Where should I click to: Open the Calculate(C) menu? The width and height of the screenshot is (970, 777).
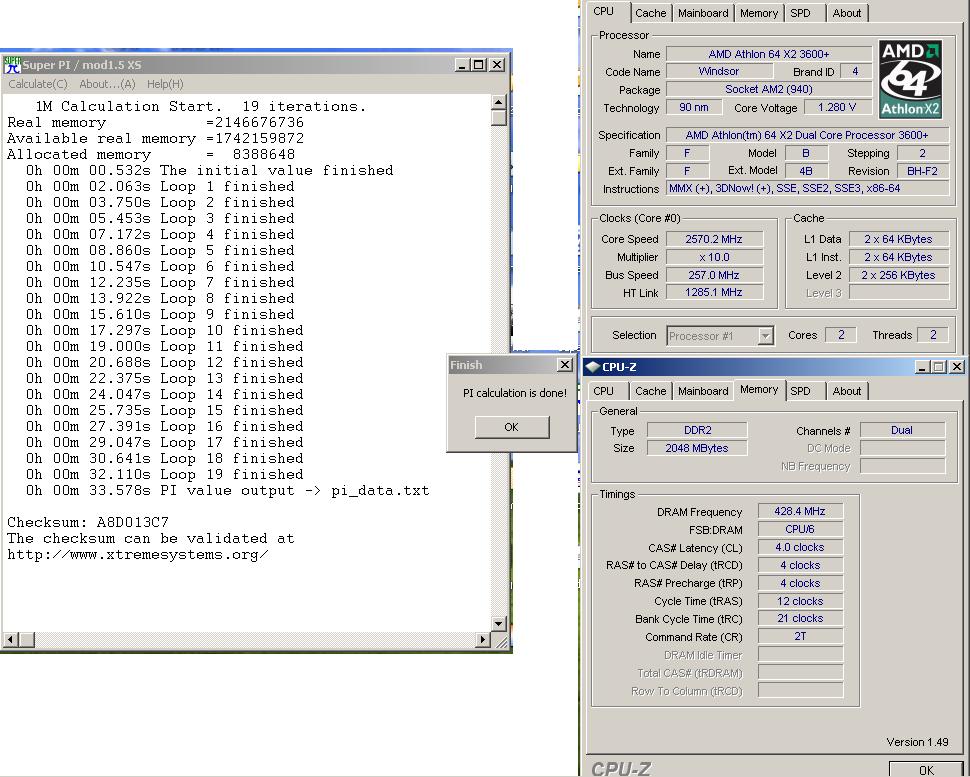point(38,84)
